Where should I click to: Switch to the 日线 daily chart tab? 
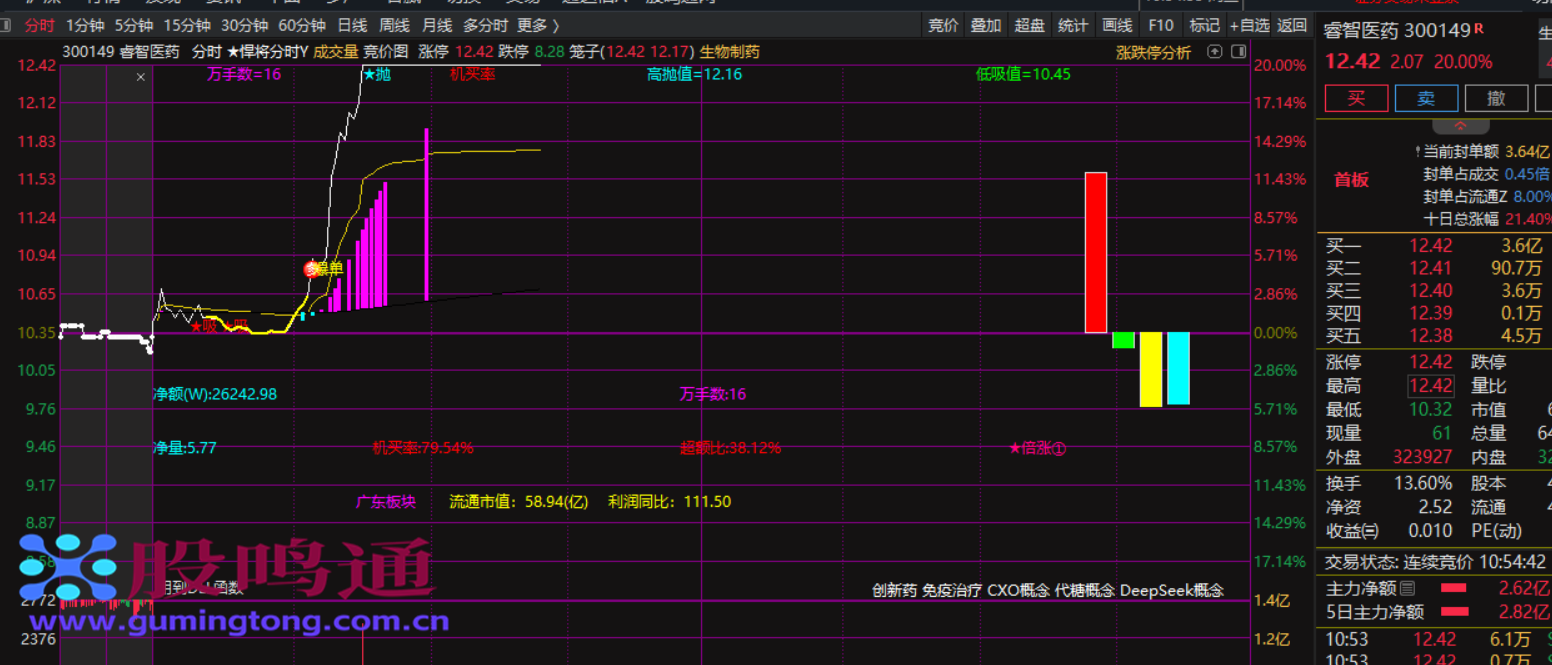tap(352, 26)
